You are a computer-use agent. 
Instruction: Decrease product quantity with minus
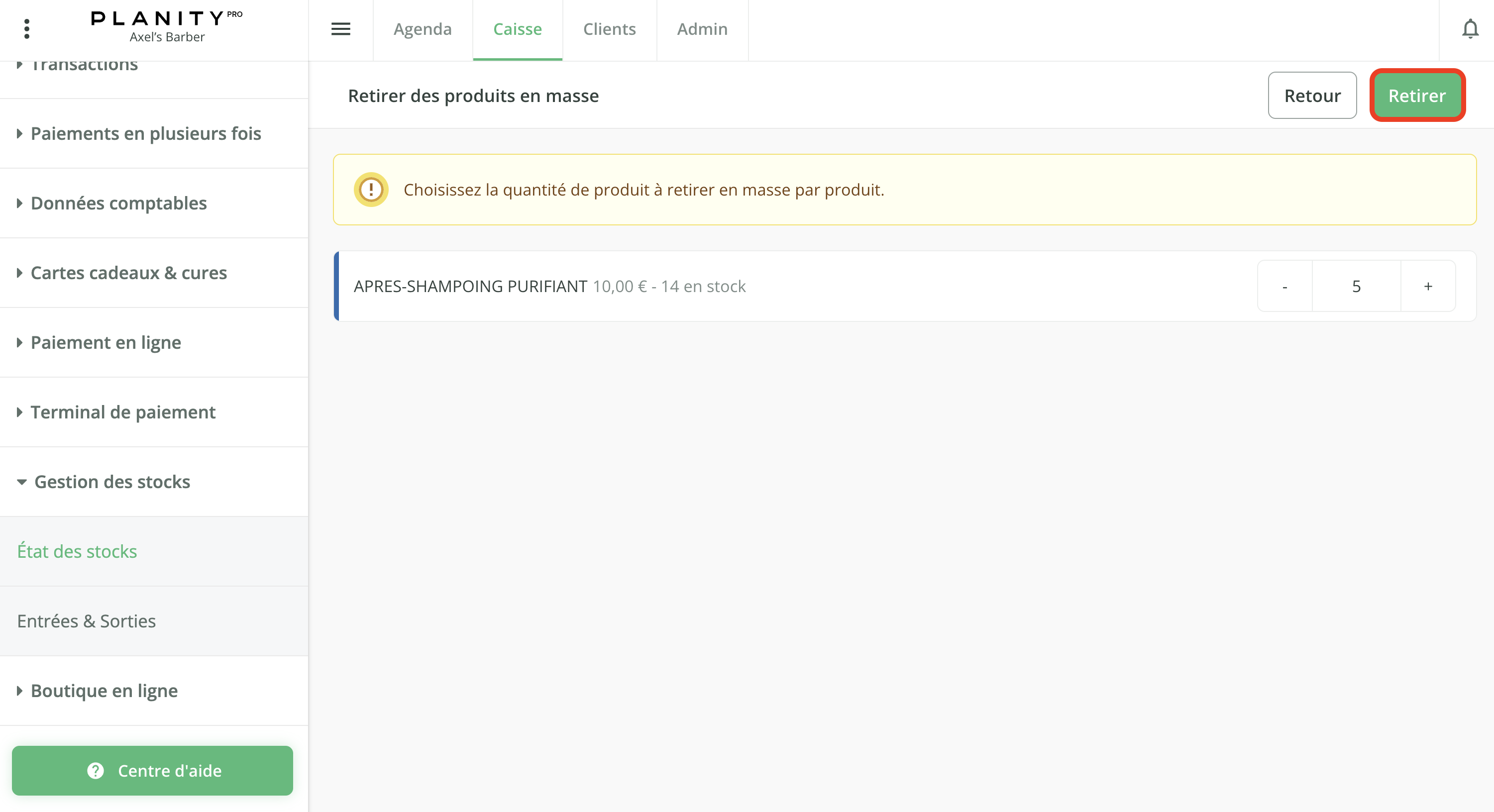pyautogui.click(x=1284, y=287)
